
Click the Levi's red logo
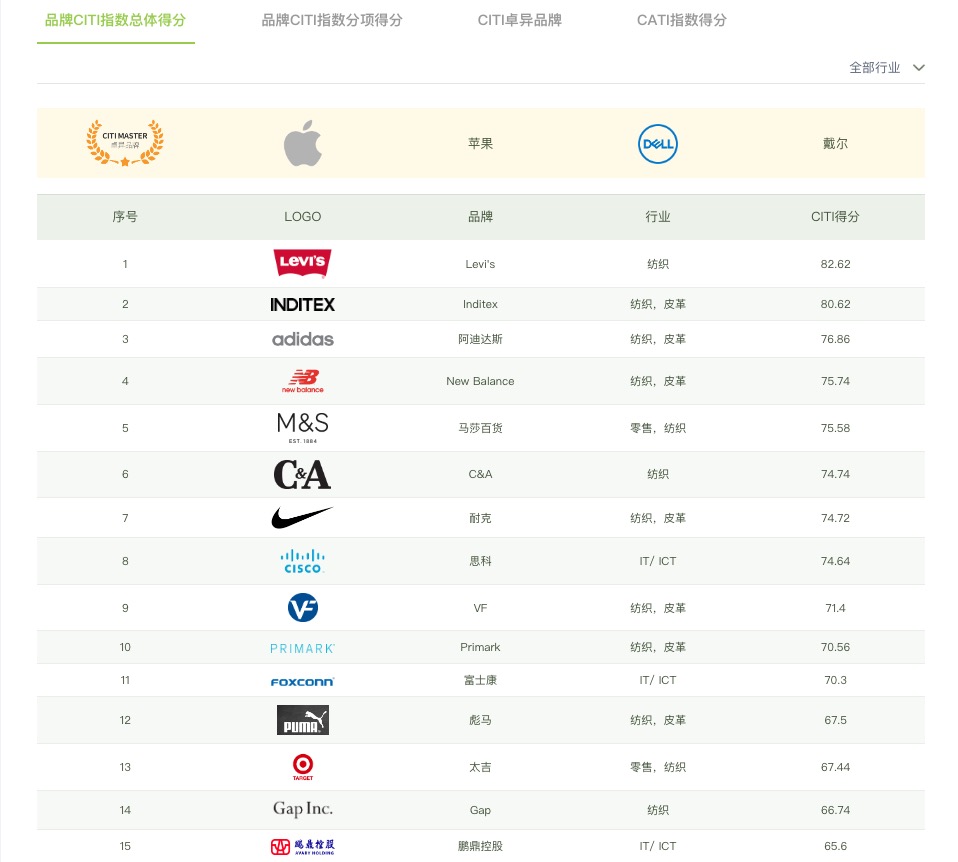point(302,263)
